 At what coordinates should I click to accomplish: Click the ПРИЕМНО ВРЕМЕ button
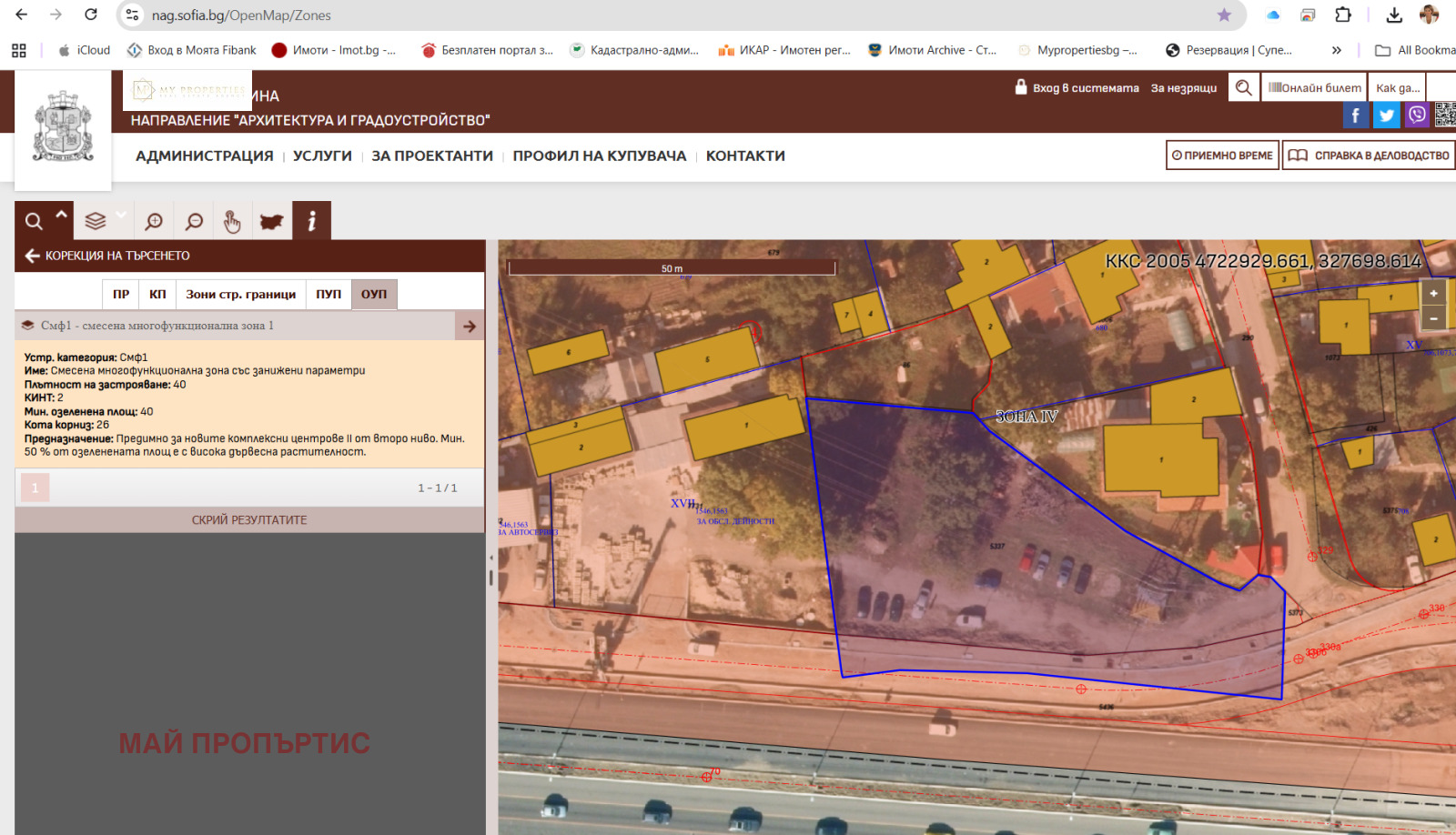point(1222,156)
